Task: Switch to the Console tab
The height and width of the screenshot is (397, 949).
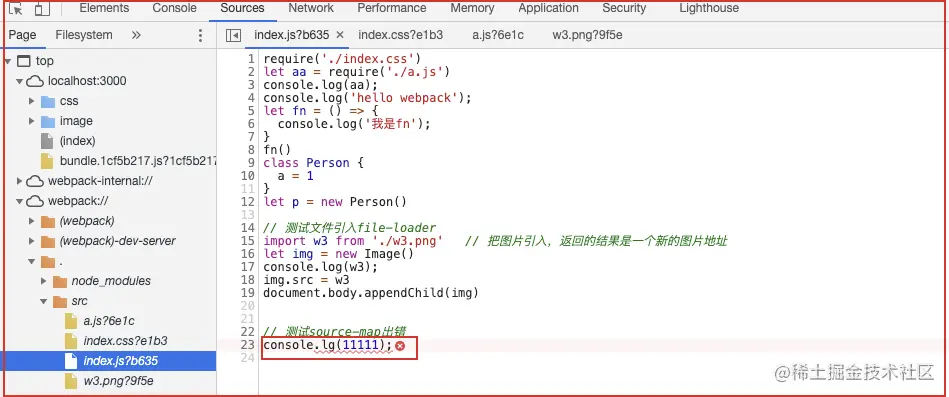Action: click(x=174, y=8)
